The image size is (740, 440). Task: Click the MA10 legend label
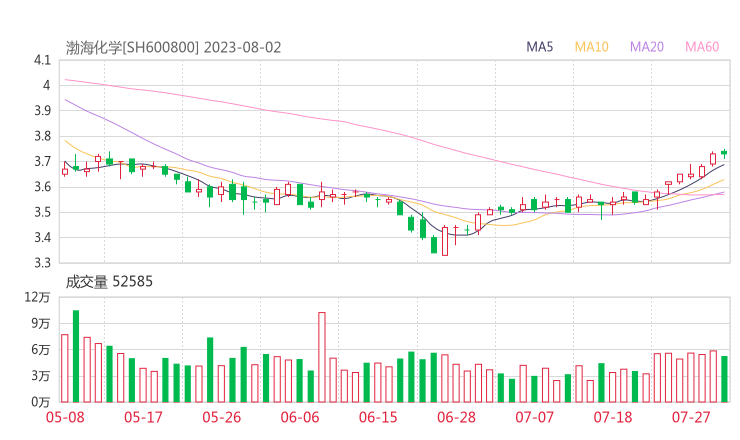(x=591, y=47)
